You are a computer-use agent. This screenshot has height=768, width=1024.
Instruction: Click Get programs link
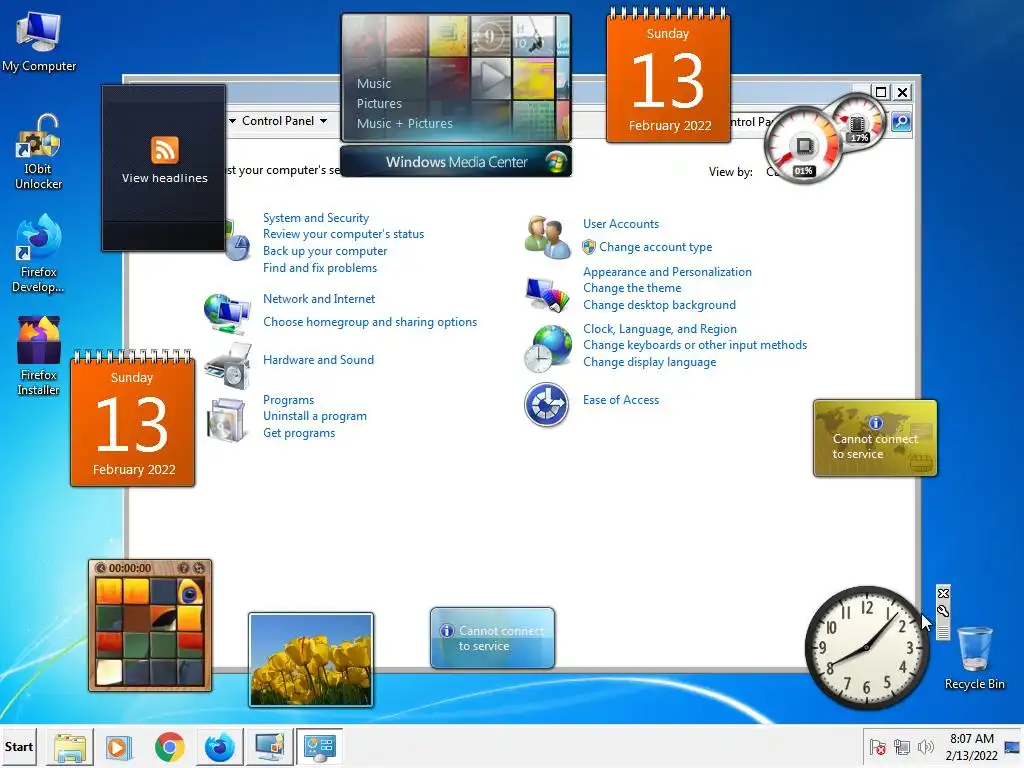(299, 433)
